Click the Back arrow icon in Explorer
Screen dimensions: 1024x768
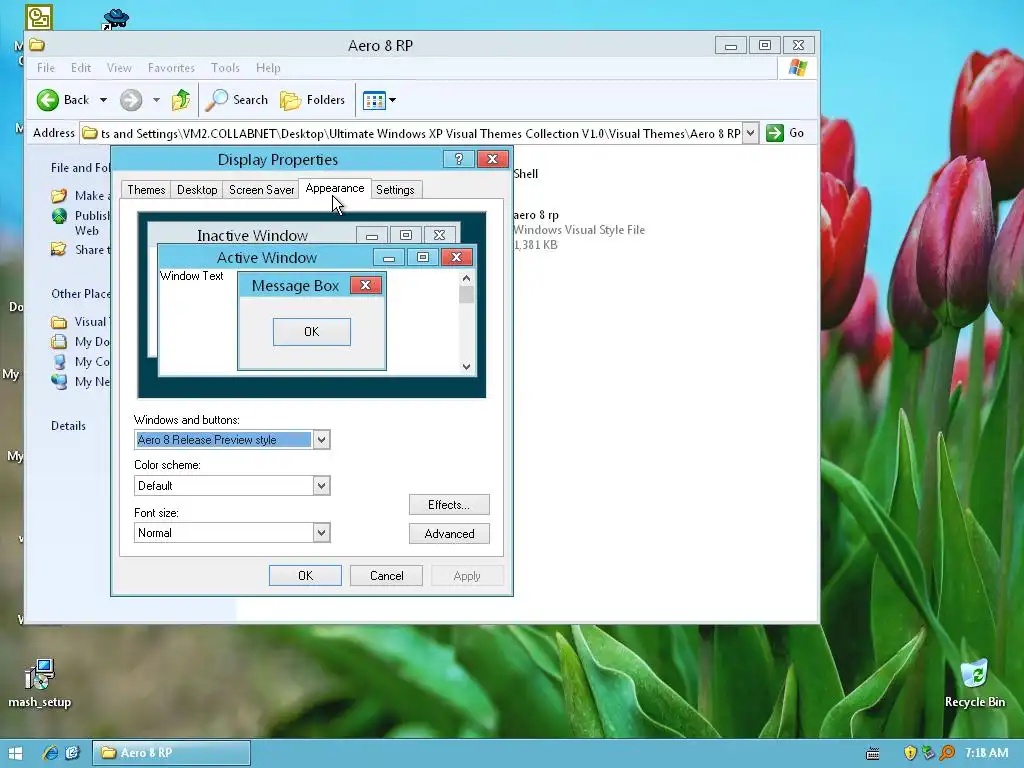pyautogui.click(x=47, y=100)
